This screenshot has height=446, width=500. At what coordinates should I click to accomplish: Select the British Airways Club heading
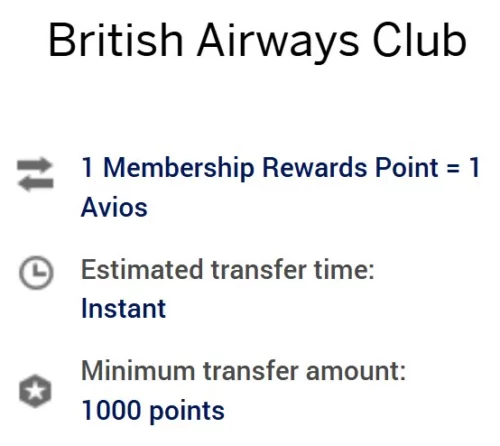(257, 41)
